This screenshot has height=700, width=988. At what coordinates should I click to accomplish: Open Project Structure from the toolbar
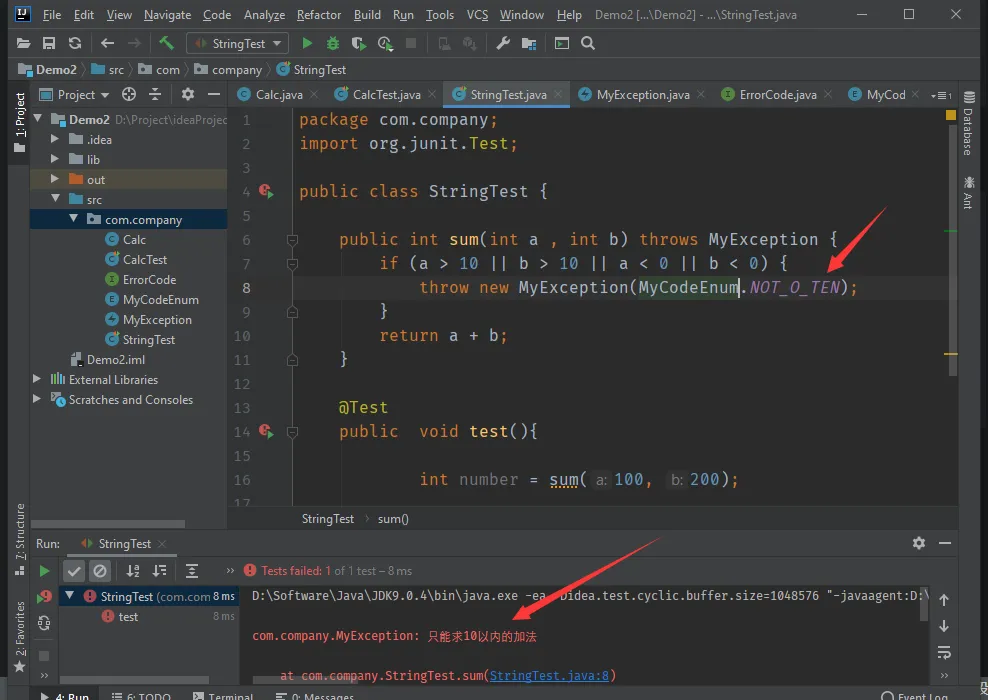coord(528,43)
